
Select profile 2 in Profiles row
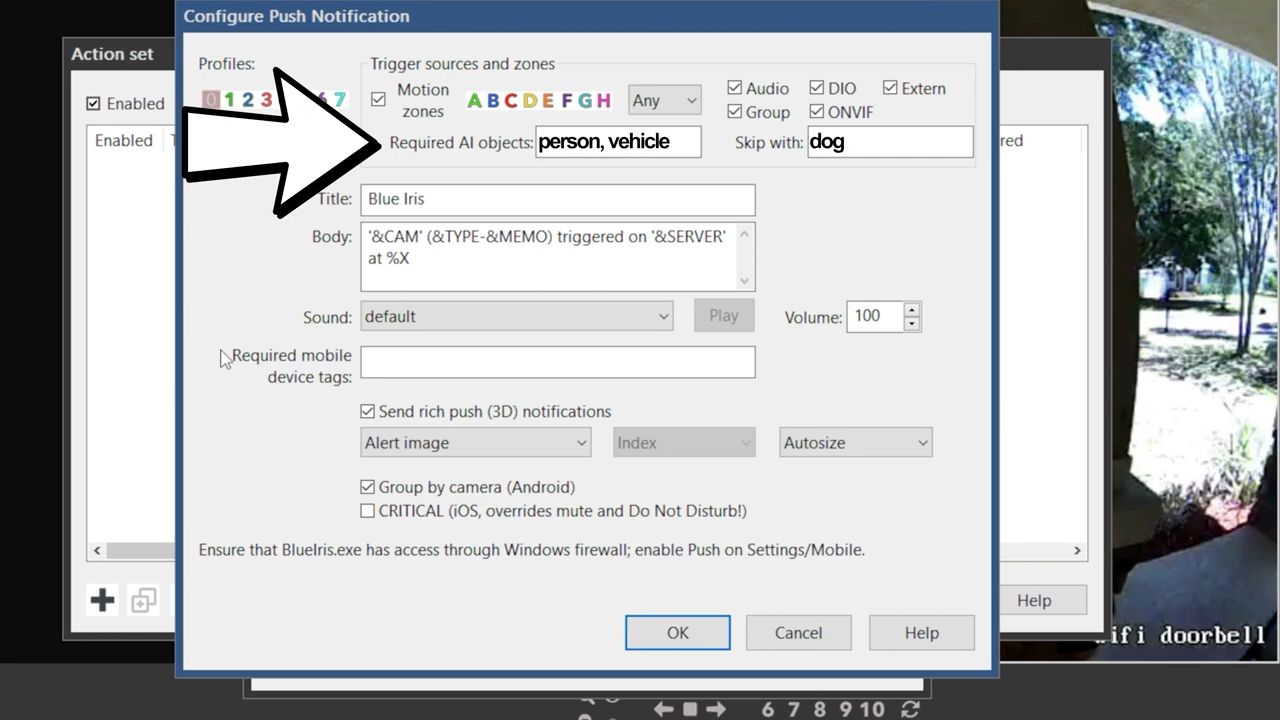point(247,99)
